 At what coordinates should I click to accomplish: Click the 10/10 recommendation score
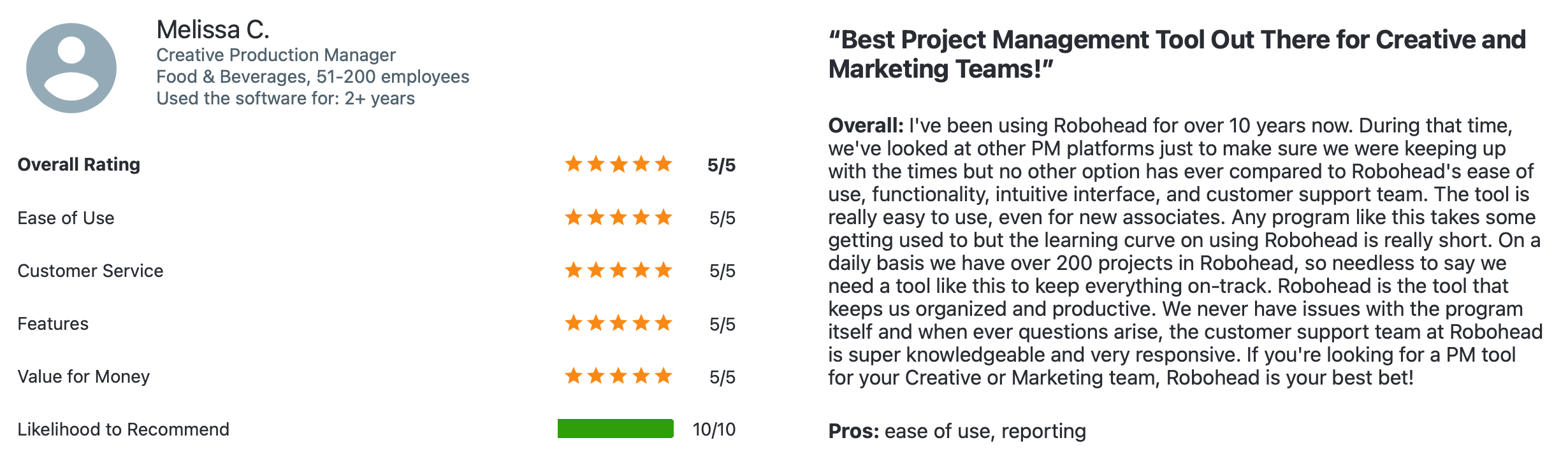pos(714,430)
